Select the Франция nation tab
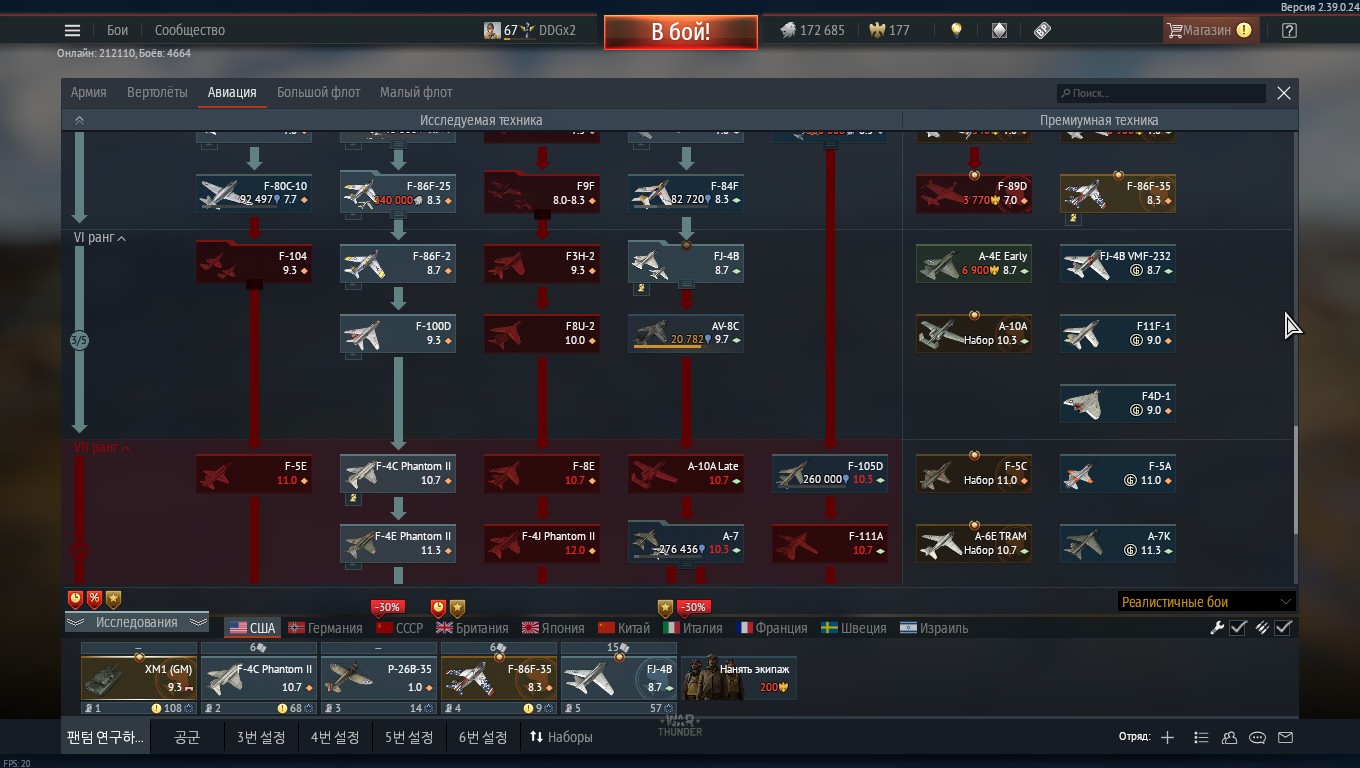1360x768 pixels. point(772,628)
